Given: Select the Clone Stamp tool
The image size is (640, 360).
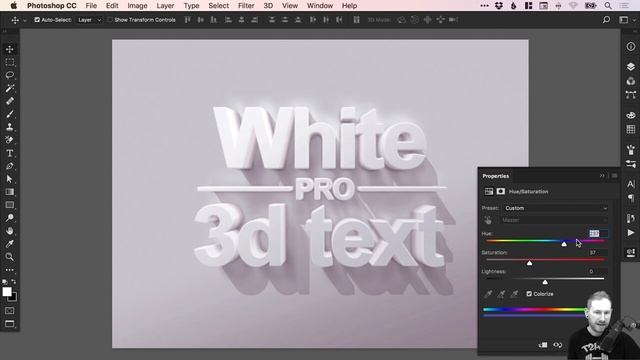Looking at the screenshot, I should click(9, 127).
